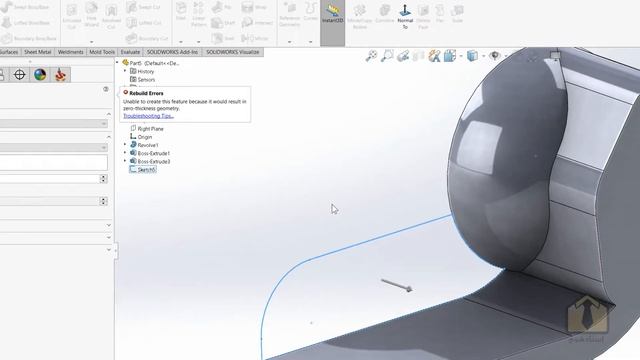The image size is (640, 360).
Task: Toggle Hide/Show Items eye icon
Action: click(x=495, y=56)
